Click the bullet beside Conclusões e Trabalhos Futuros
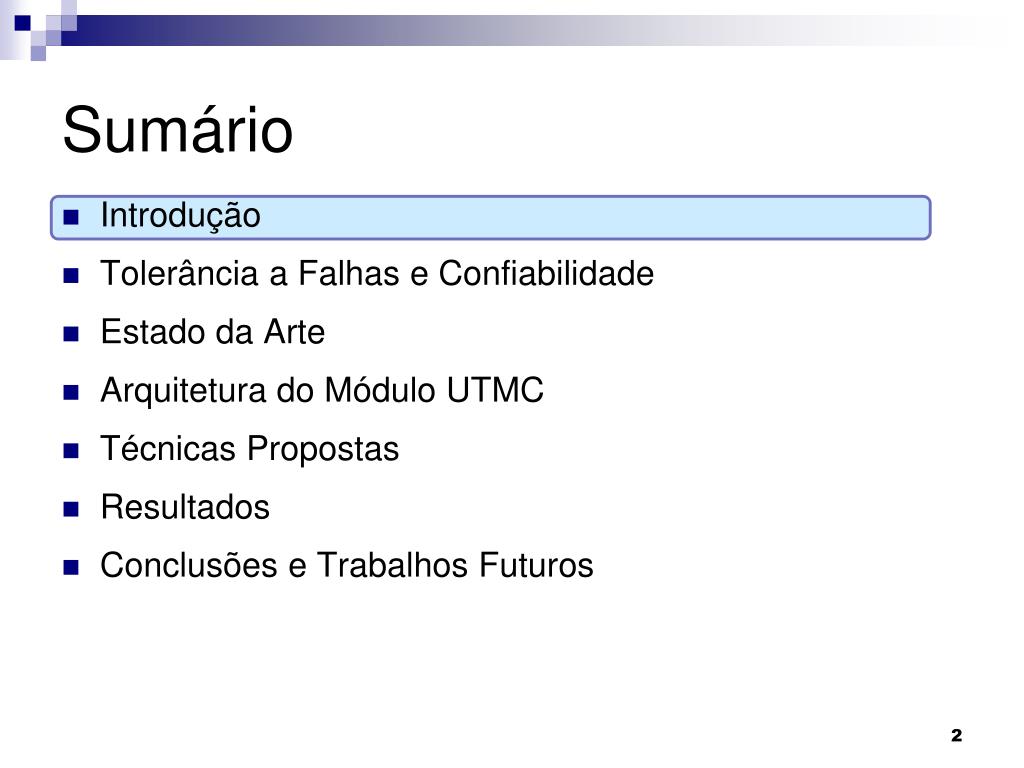Viewport: 1024px width, 768px height. (71, 568)
